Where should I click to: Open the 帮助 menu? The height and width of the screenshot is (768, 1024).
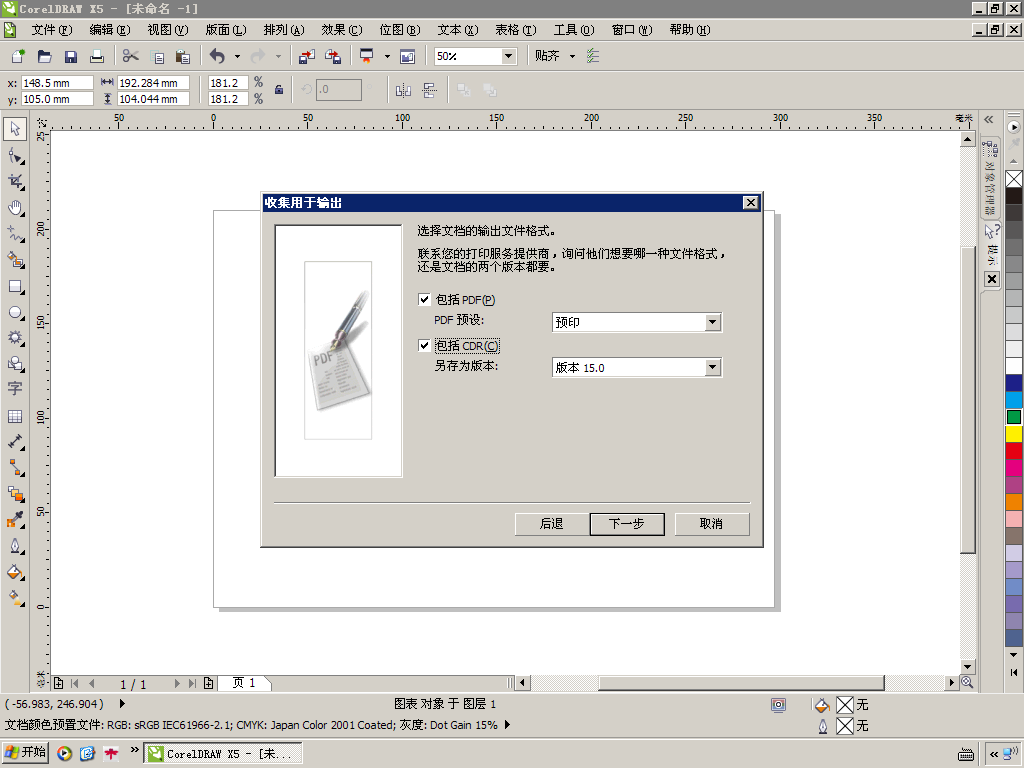click(690, 30)
